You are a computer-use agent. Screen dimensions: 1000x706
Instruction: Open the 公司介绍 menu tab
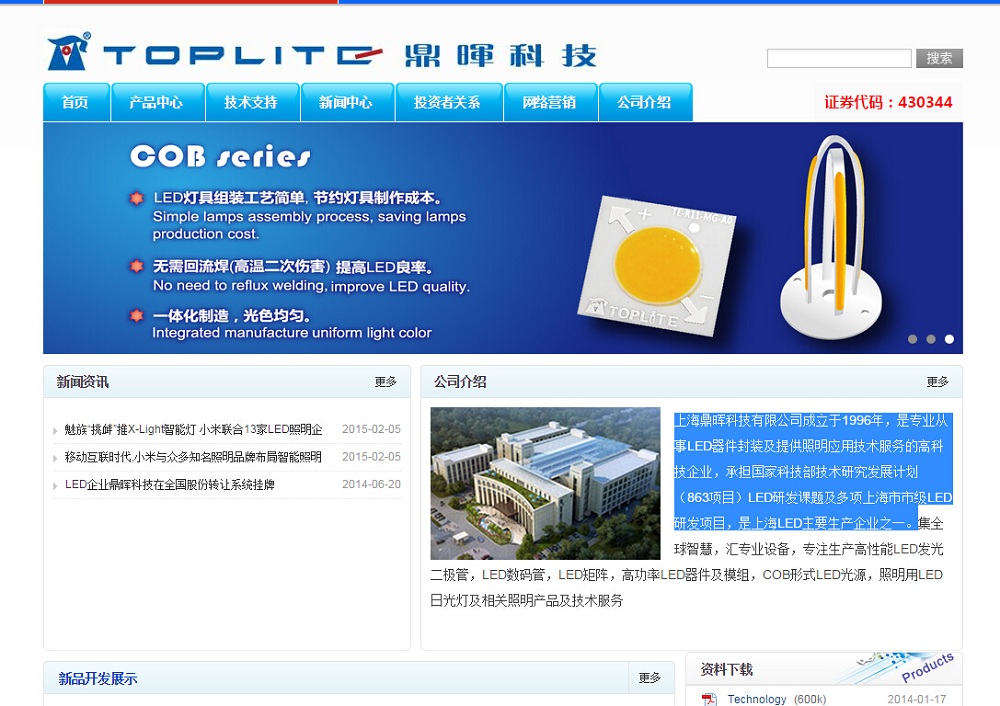pyautogui.click(x=645, y=102)
